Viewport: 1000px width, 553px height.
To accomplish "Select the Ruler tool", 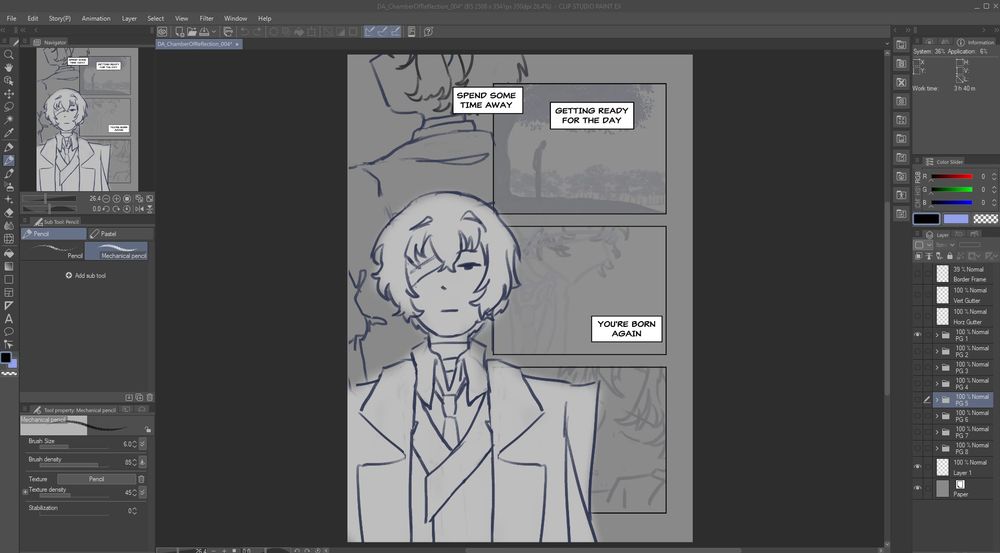I will 9,306.
